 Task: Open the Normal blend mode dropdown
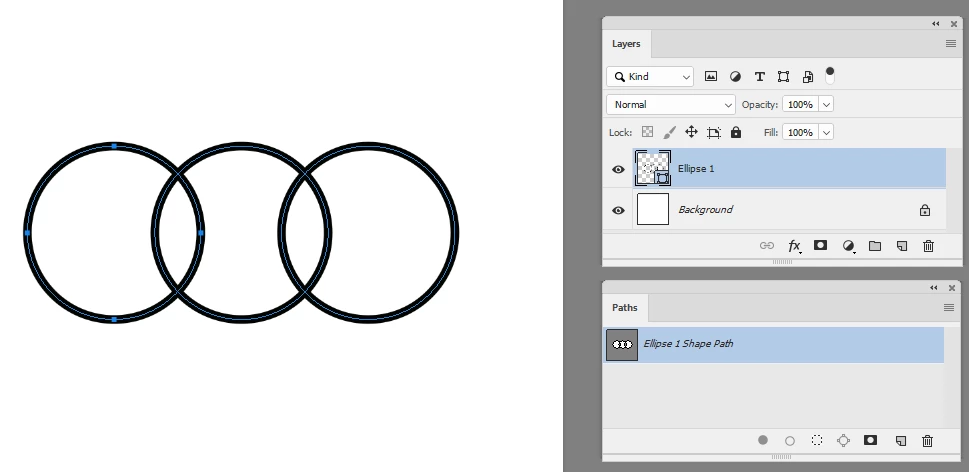[x=671, y=104]
